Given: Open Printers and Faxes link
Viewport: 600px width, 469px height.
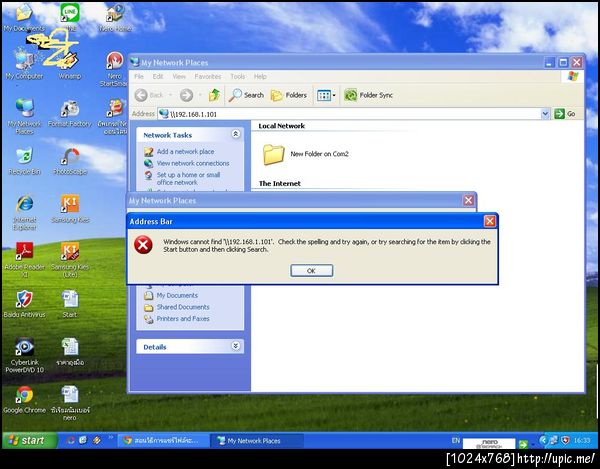Looking at the screenshot, I should [183, 319].
